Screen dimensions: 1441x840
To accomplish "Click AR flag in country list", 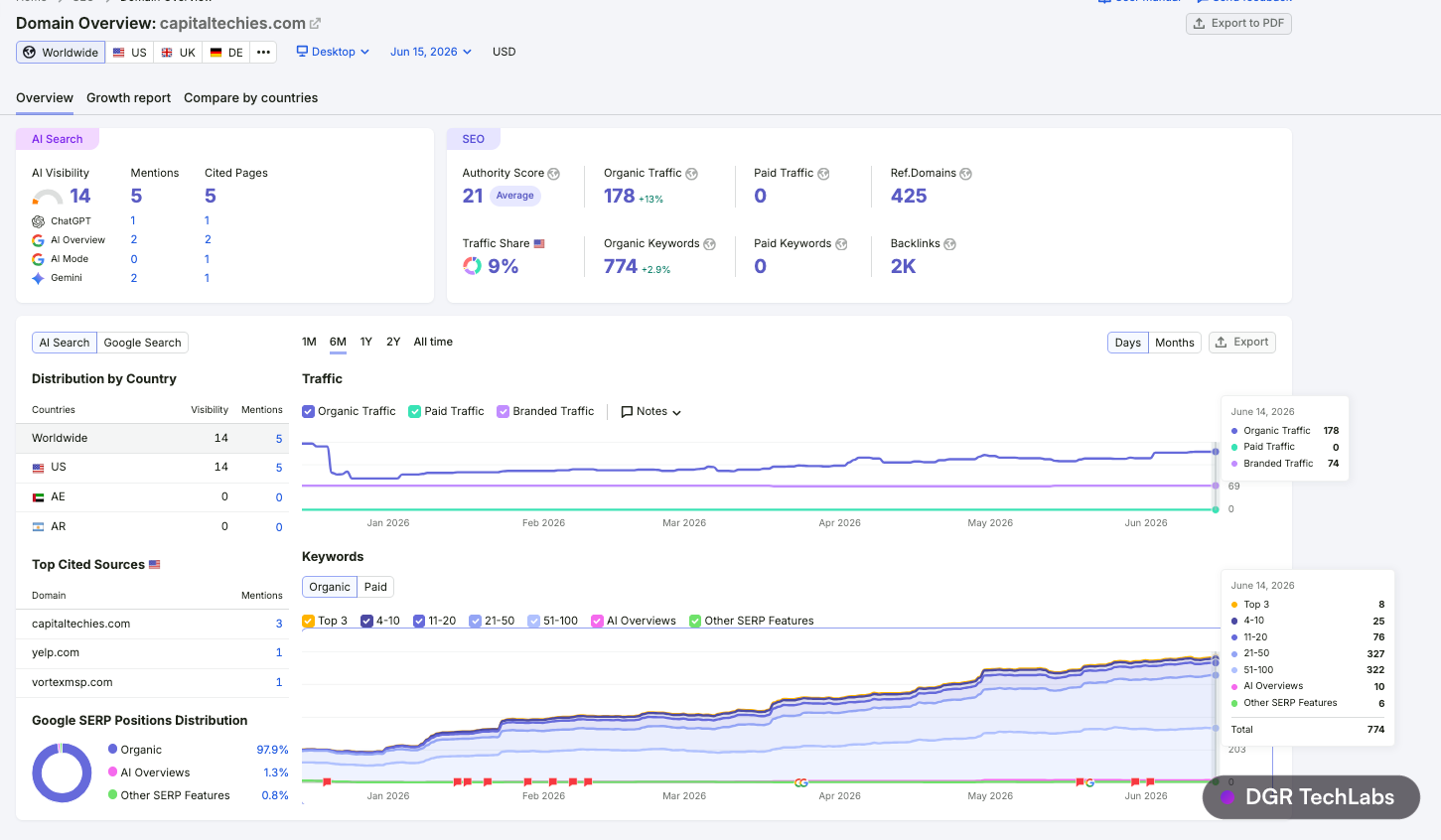I will pos(38,527).
